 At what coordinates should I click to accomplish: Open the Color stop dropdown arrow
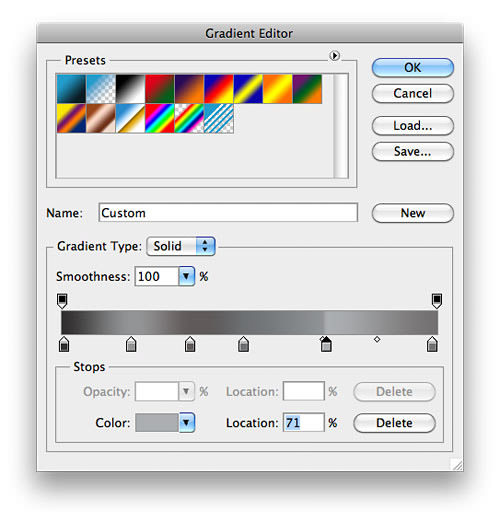point(186,423)
